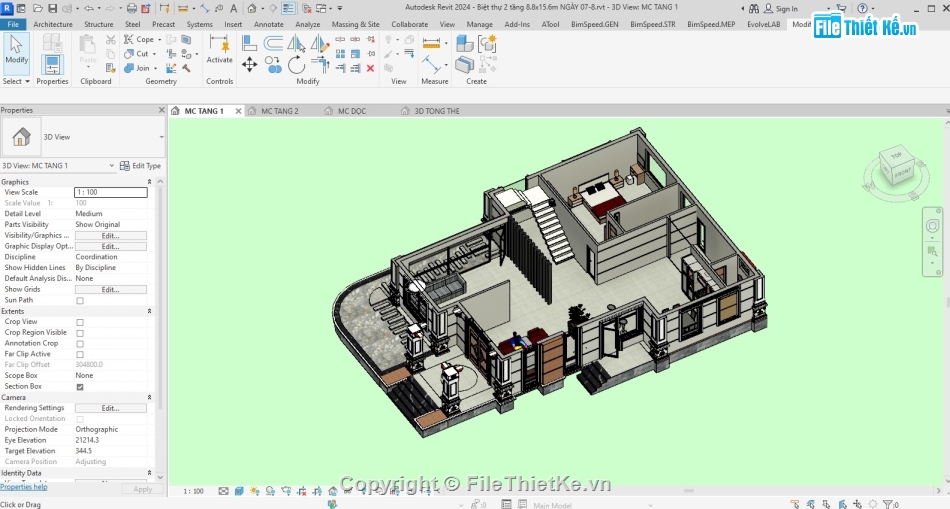This screenshot has width=950, height=509.
Task: Click Show Grids Edit button
Action: click(x=110, y=290)
